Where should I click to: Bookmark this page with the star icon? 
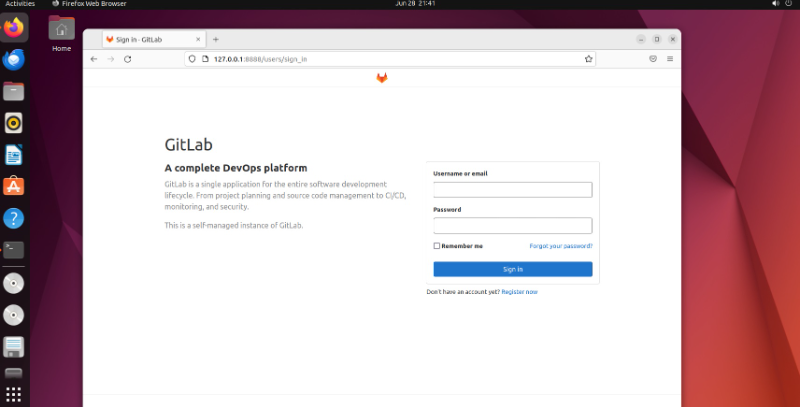coord(588,59)
